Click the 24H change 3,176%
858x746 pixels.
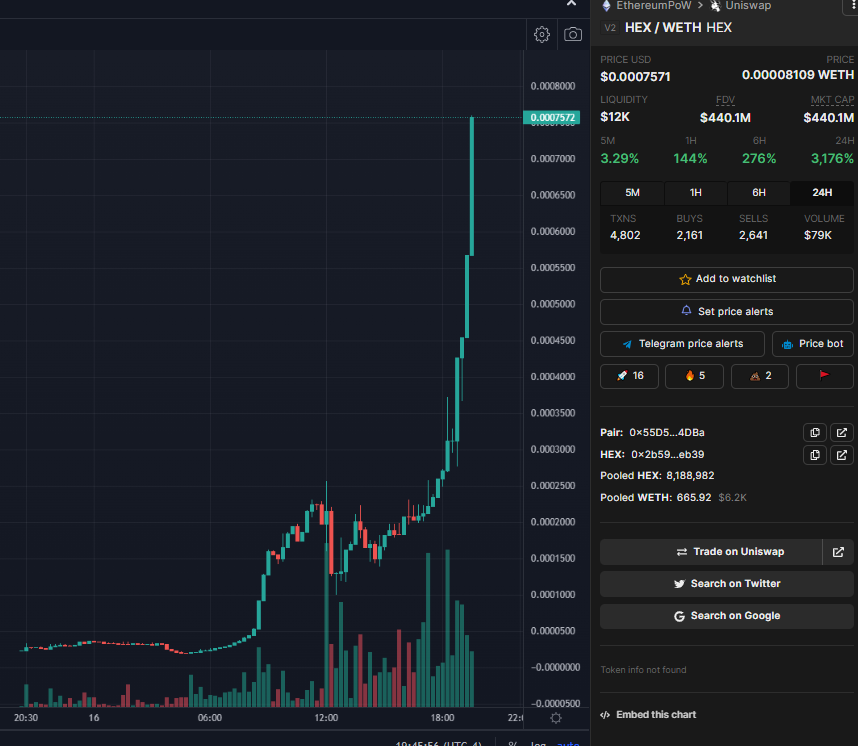(832, 159)
